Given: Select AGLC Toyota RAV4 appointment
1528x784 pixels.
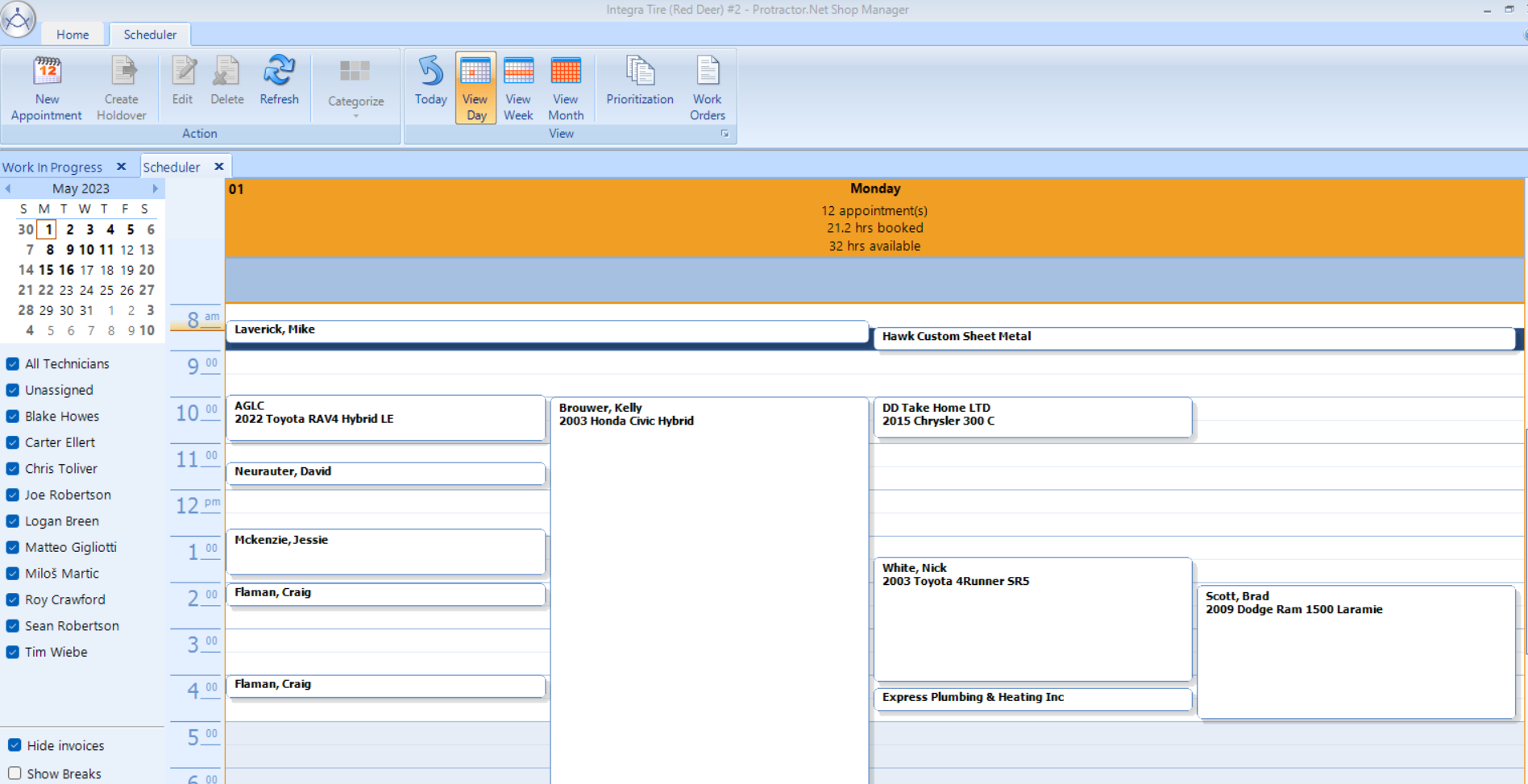Looking at the screenshot, I should [386, 417].
